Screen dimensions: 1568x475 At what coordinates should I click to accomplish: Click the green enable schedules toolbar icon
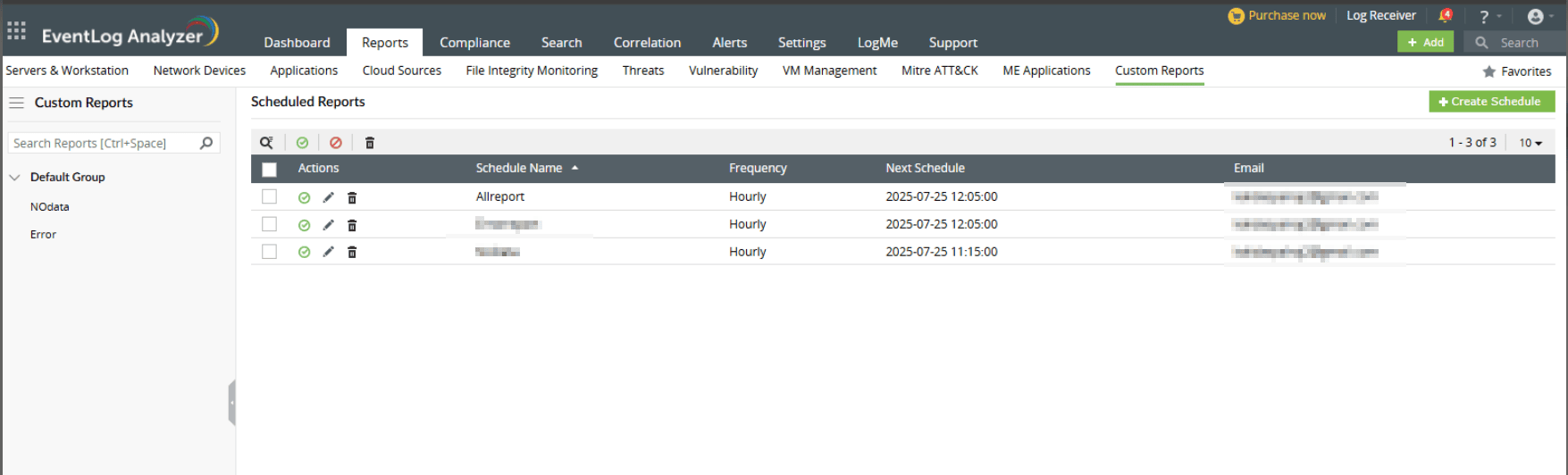(x=302, y=143)
